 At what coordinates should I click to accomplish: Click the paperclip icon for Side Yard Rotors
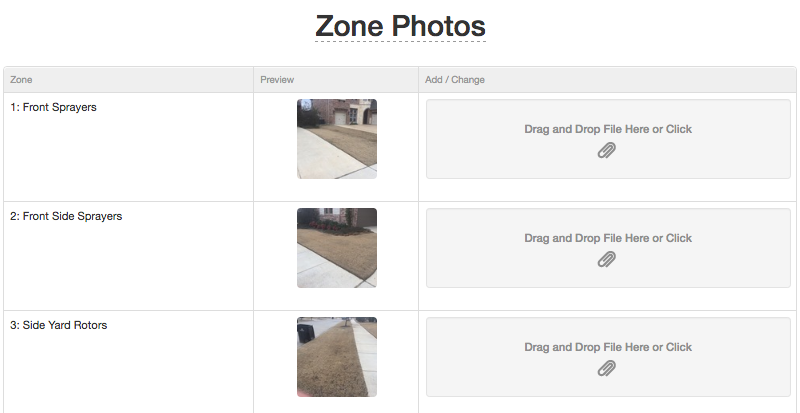(x=607, y=368)
